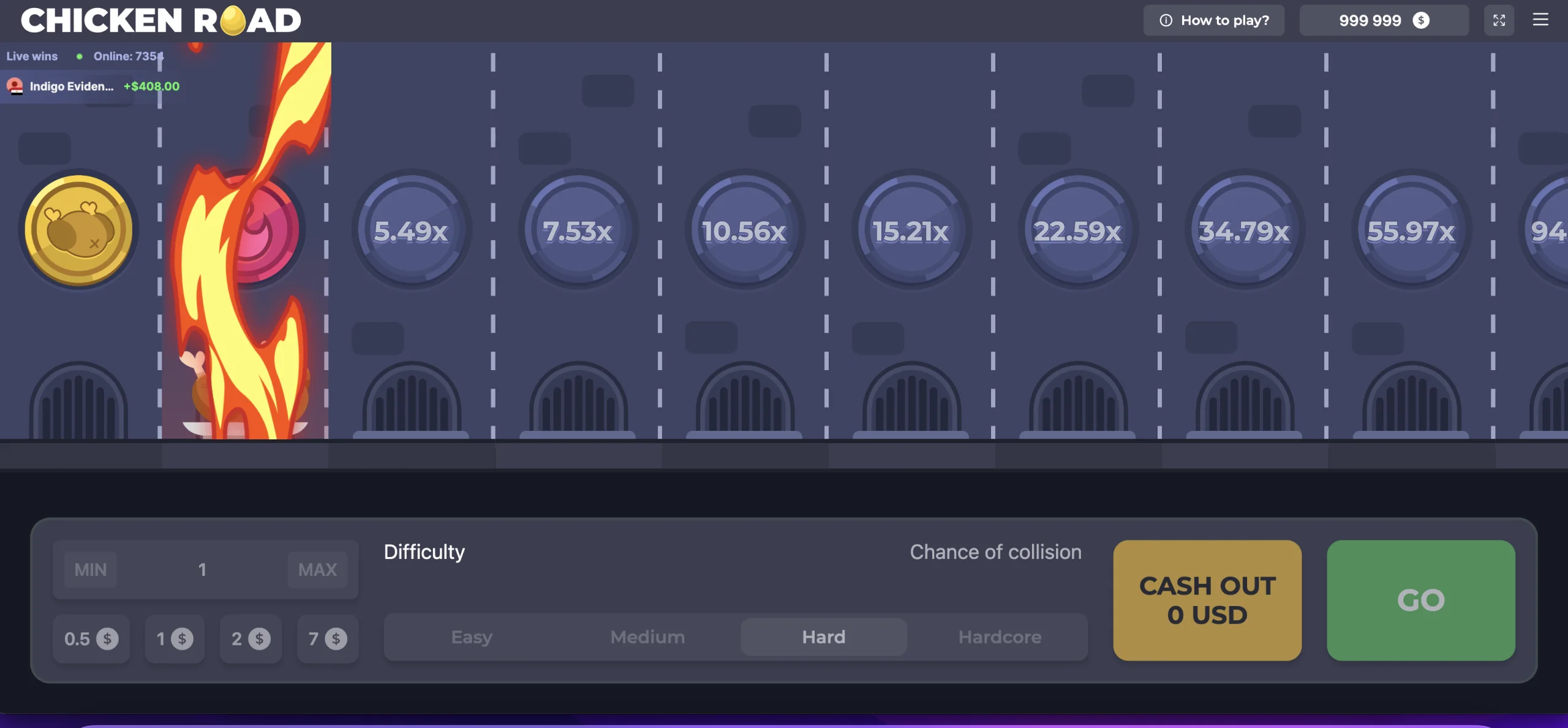This screenshot has height=728, width=1568.
Task: Click the Chicken Road logo
Action: tap(160, 20)
